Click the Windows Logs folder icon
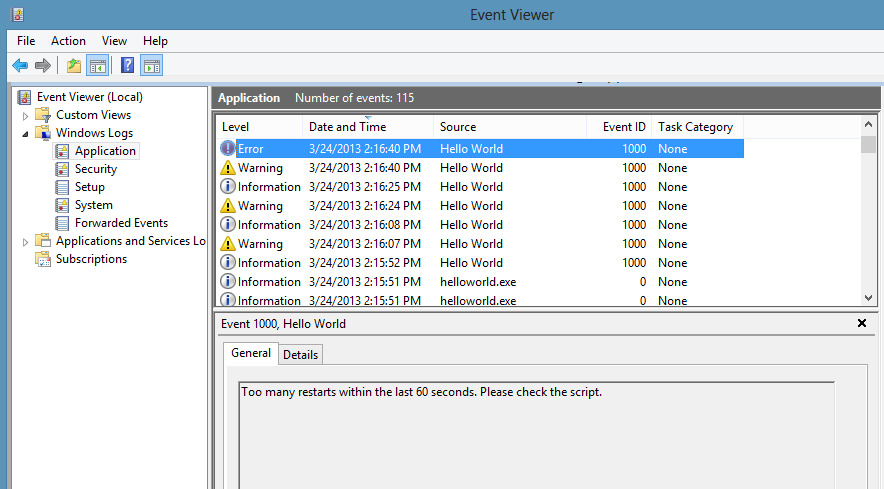The height and width of the screenshot is (489, 884). pos(43,133)
